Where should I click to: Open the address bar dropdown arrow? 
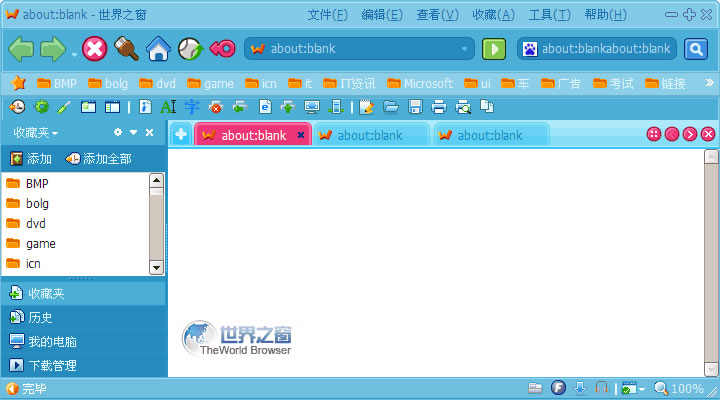pyautogui.click(x=464, y=49)
